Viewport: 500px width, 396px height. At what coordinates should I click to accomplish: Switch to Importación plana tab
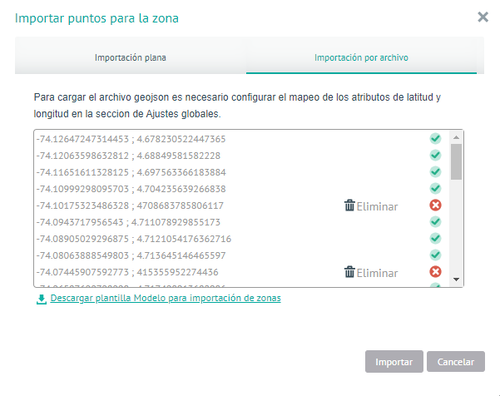coord(130,58)
